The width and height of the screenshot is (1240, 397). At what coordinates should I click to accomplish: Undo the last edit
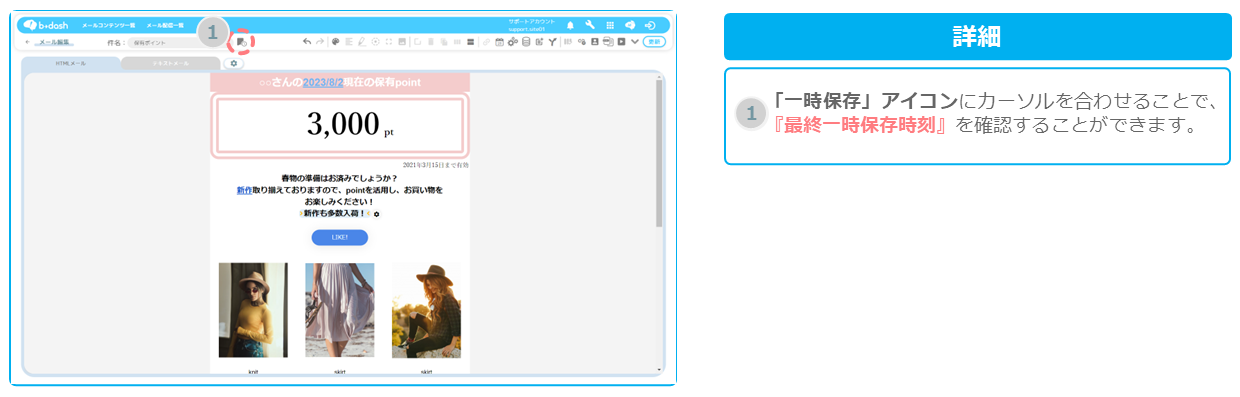point(307,41)
